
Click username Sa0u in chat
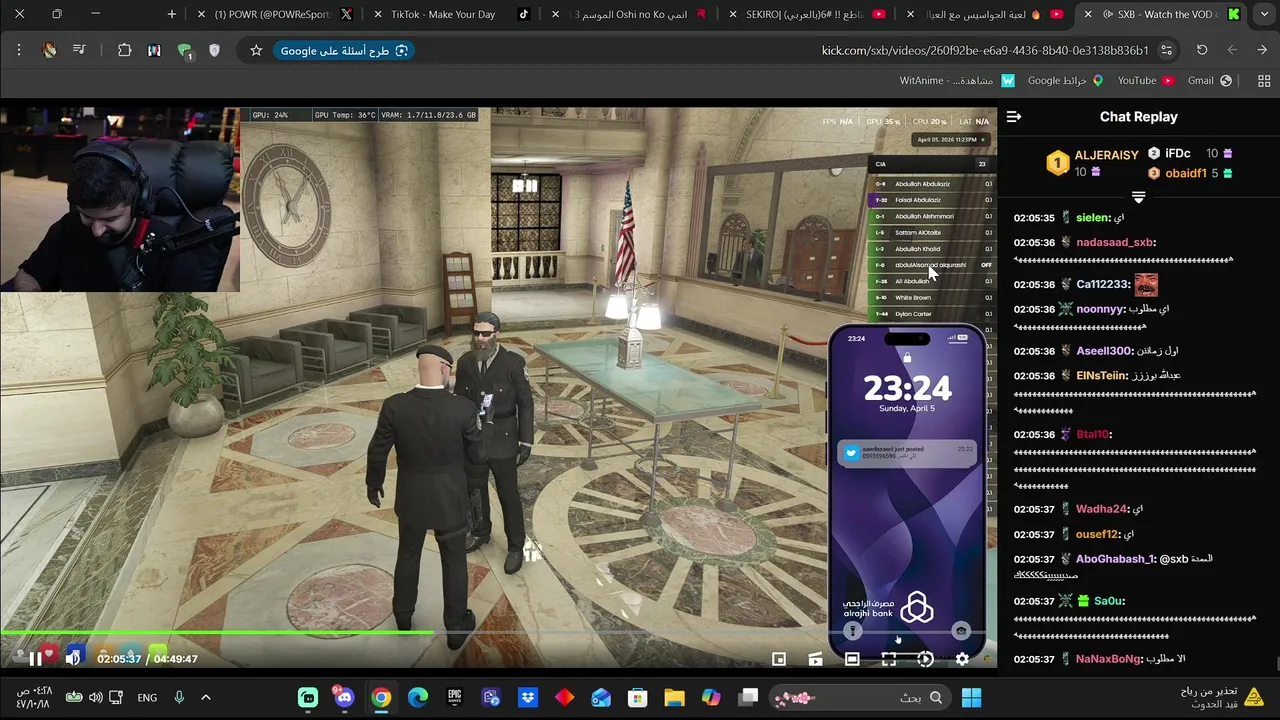[x=1109, y=601]
